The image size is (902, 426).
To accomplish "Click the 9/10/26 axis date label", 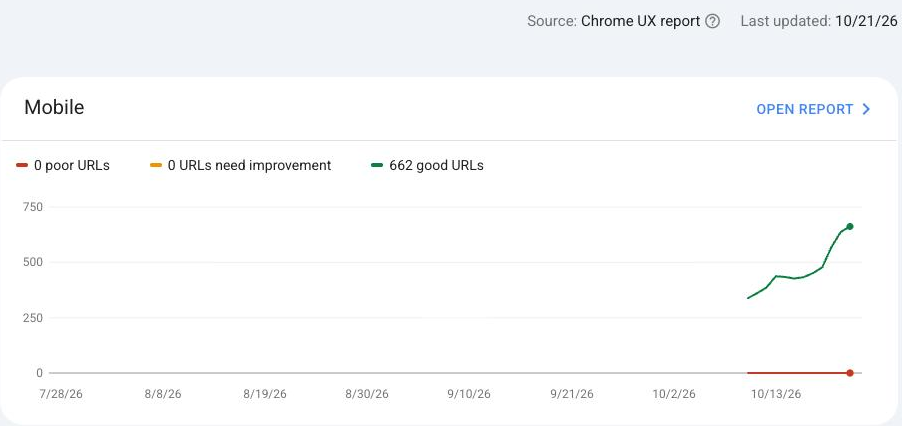I will pyautogui.click(x=469, y=394).
